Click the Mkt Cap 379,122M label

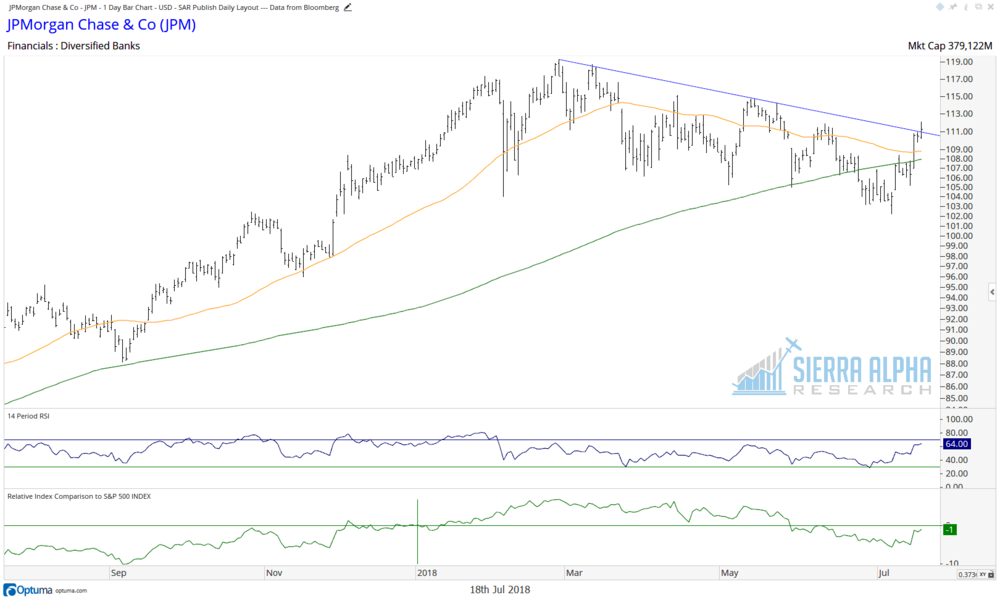(950, 46)
